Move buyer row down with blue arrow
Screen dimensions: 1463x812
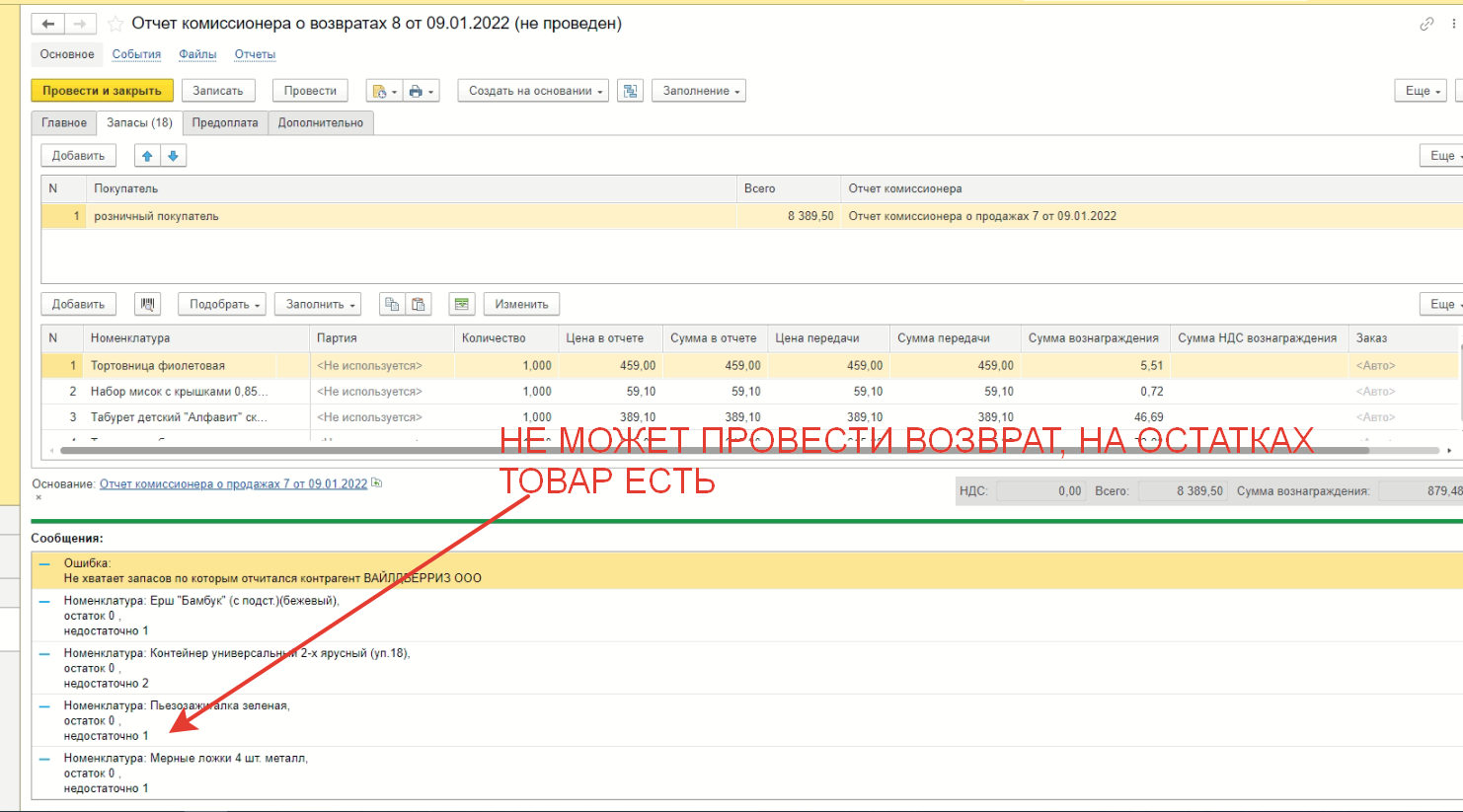tap(173, 156)
